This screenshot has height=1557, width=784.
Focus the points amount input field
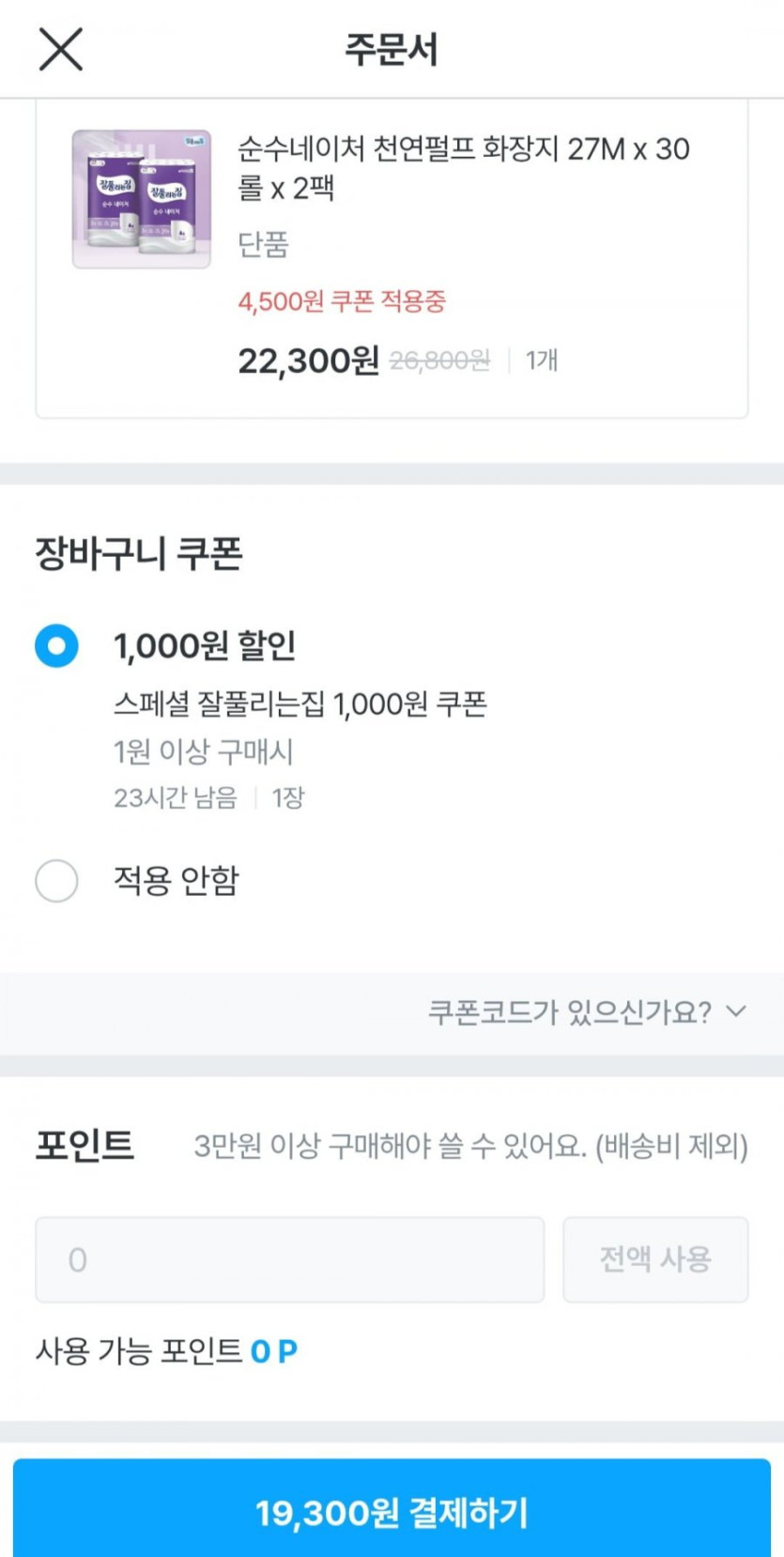289,1259
